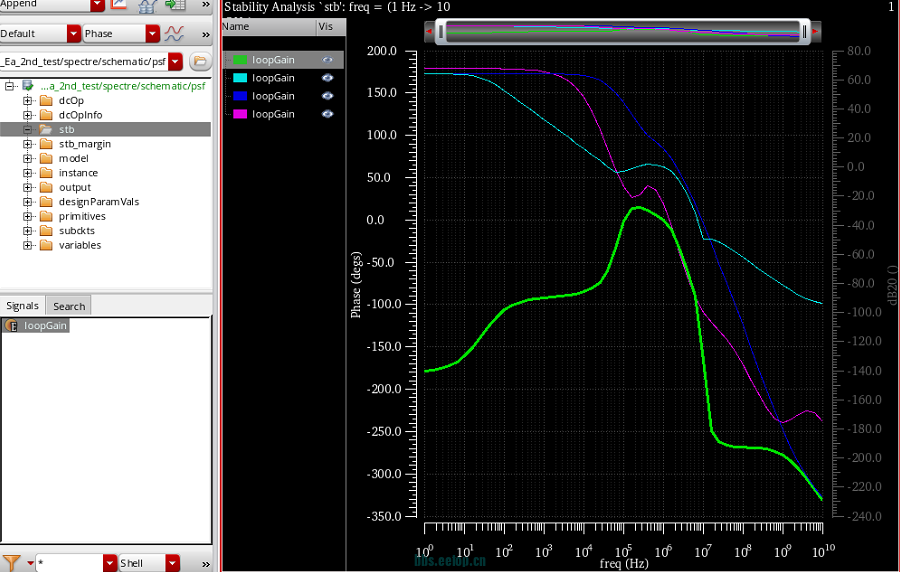
Task: Toggle visibility of green loopGain trace
Action: pos(327,60)
